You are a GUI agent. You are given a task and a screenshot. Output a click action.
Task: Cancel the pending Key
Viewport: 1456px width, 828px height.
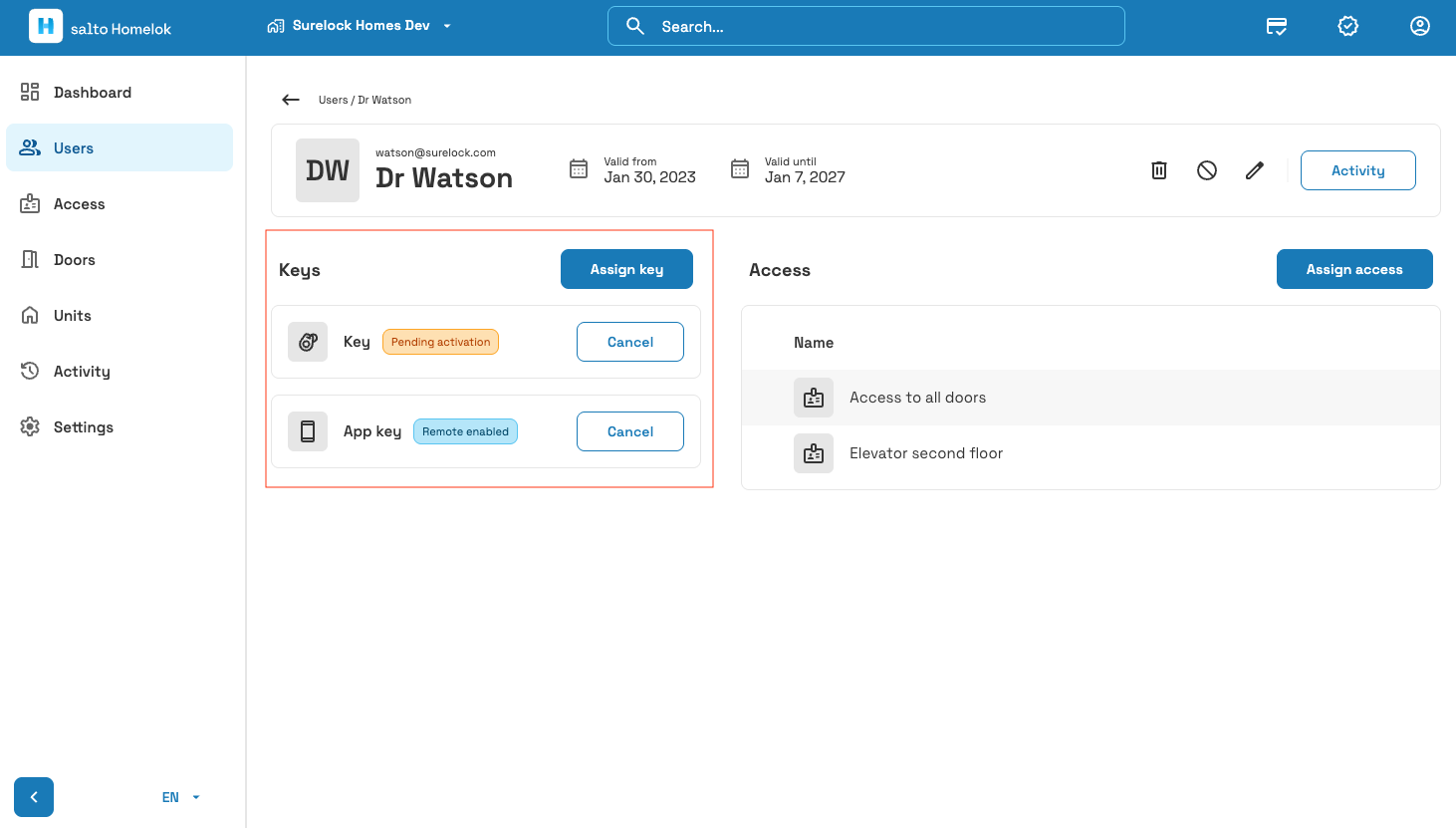(630, 342)
